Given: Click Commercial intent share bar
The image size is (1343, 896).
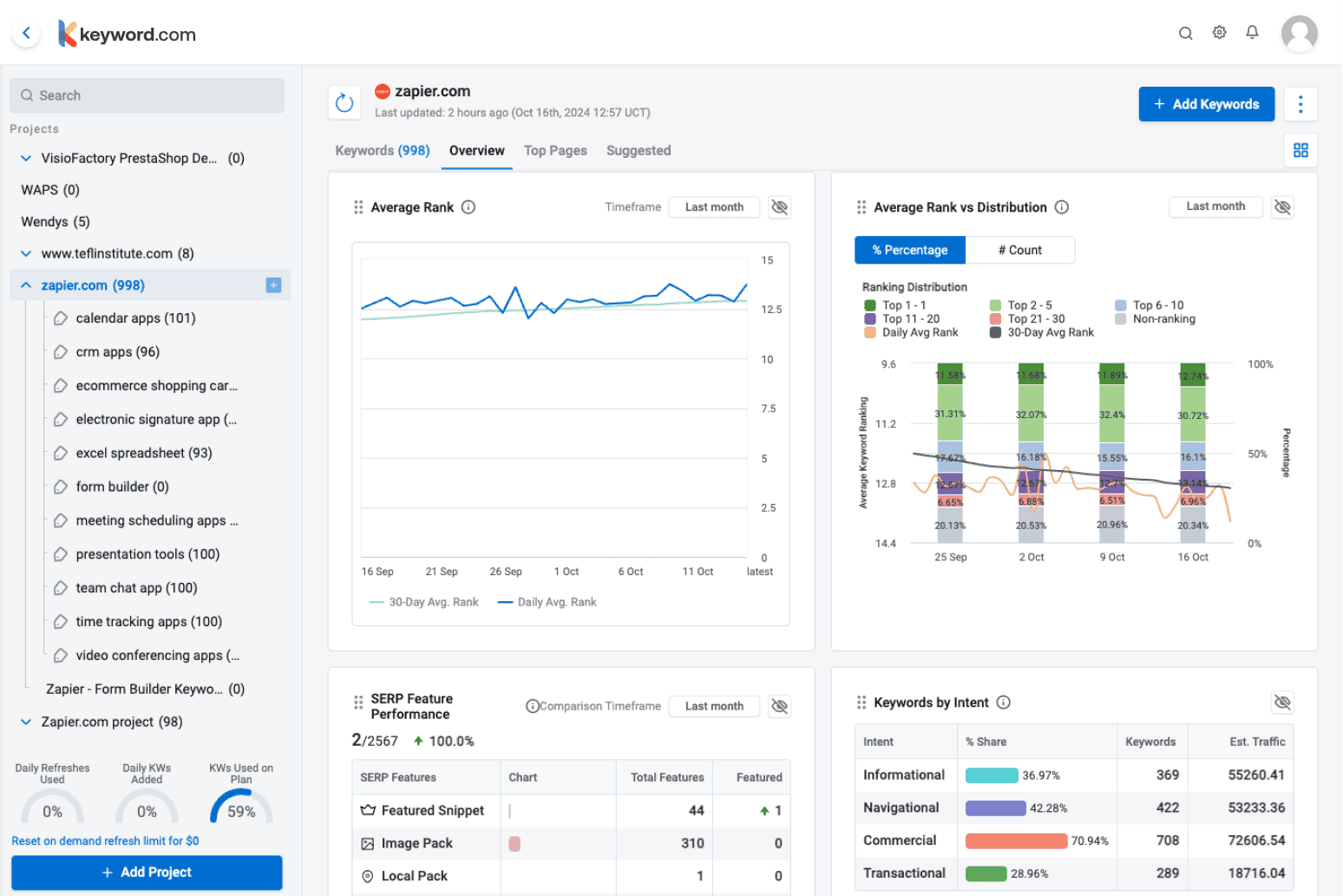Looking at the screenshot, I should pos(1016,840).
